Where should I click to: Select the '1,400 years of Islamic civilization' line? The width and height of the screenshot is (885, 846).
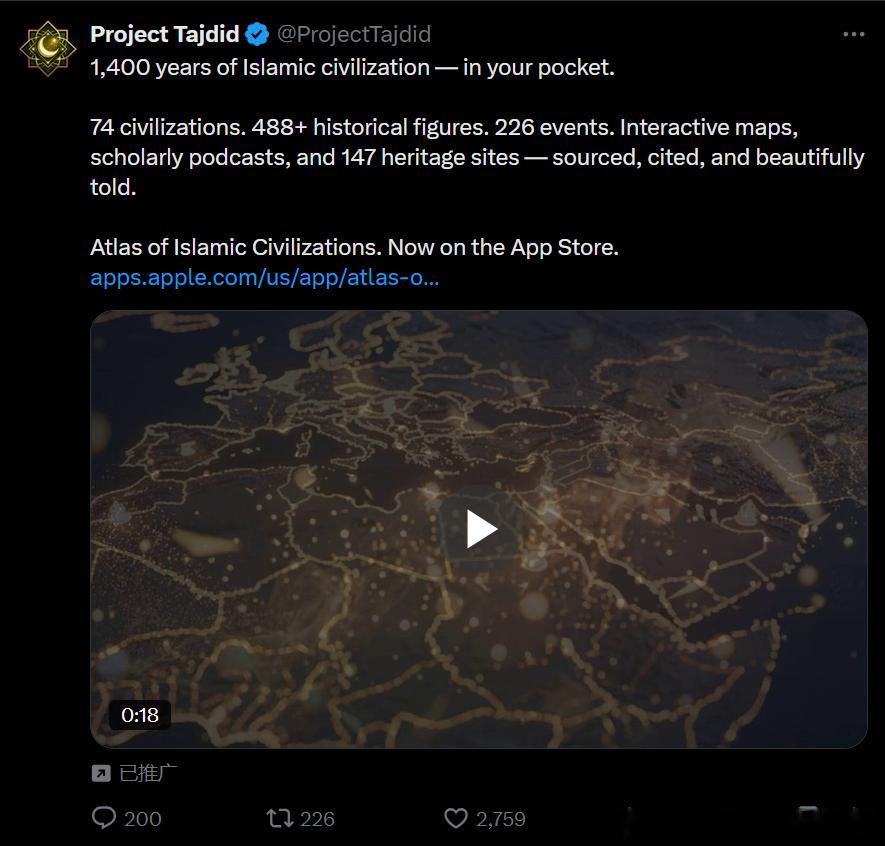click(352, 68)
